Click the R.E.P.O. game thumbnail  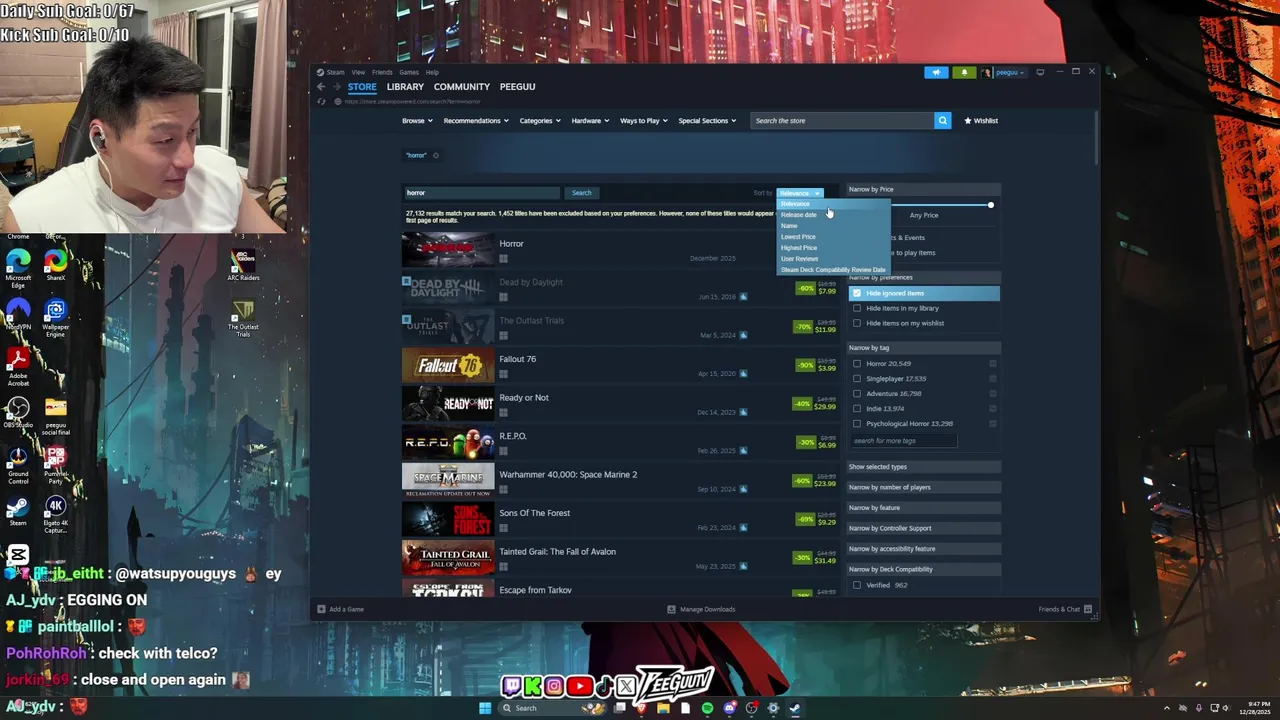pos(448,443)
